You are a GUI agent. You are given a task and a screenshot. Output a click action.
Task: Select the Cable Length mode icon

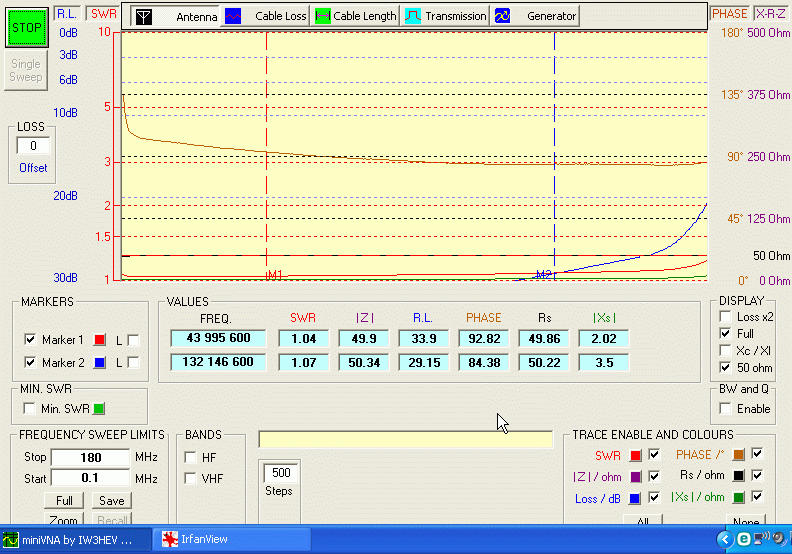[x=323, y=16]
